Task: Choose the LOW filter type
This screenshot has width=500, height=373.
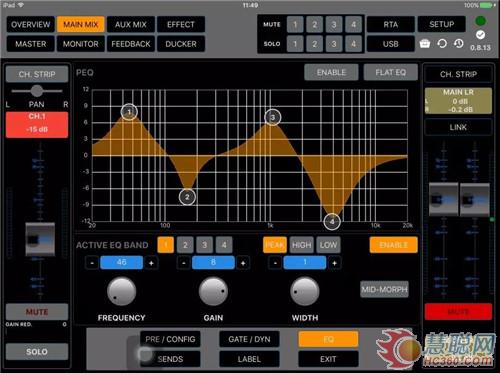Action: pos(328,245)
